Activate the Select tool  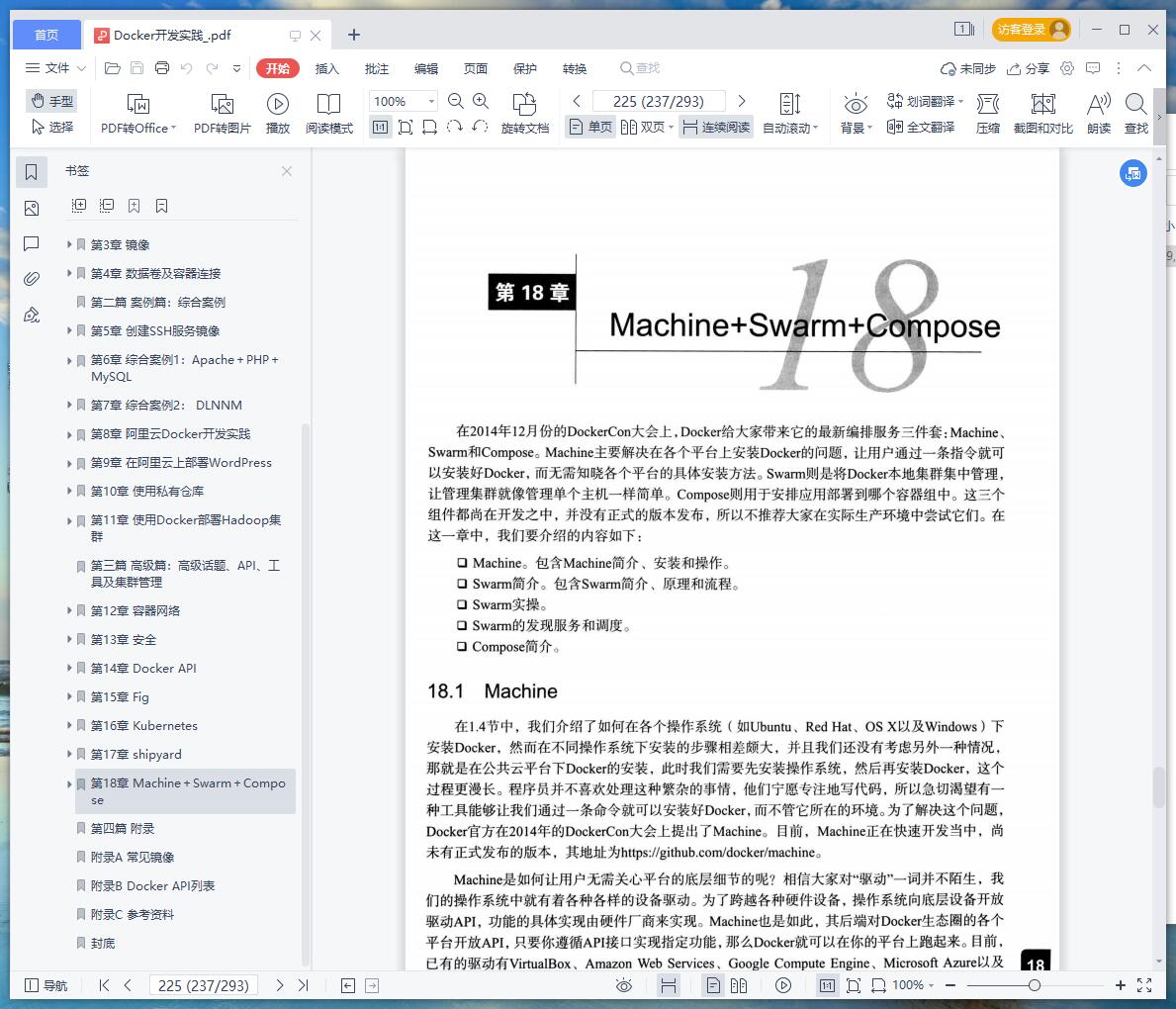click(x=52, y=127)
